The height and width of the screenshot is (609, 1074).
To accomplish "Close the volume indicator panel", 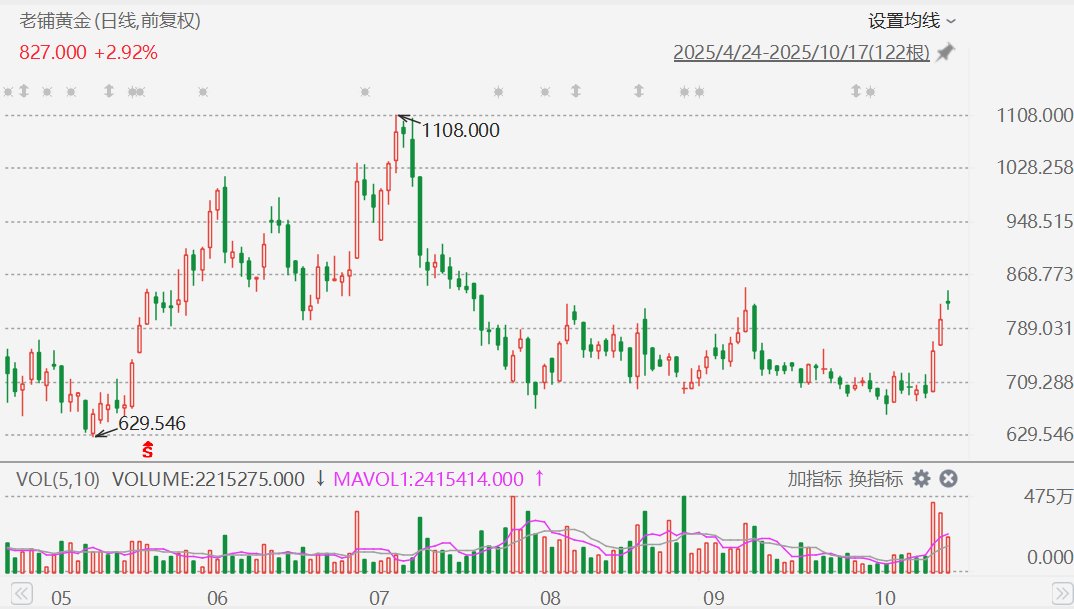I will (949, 479).
